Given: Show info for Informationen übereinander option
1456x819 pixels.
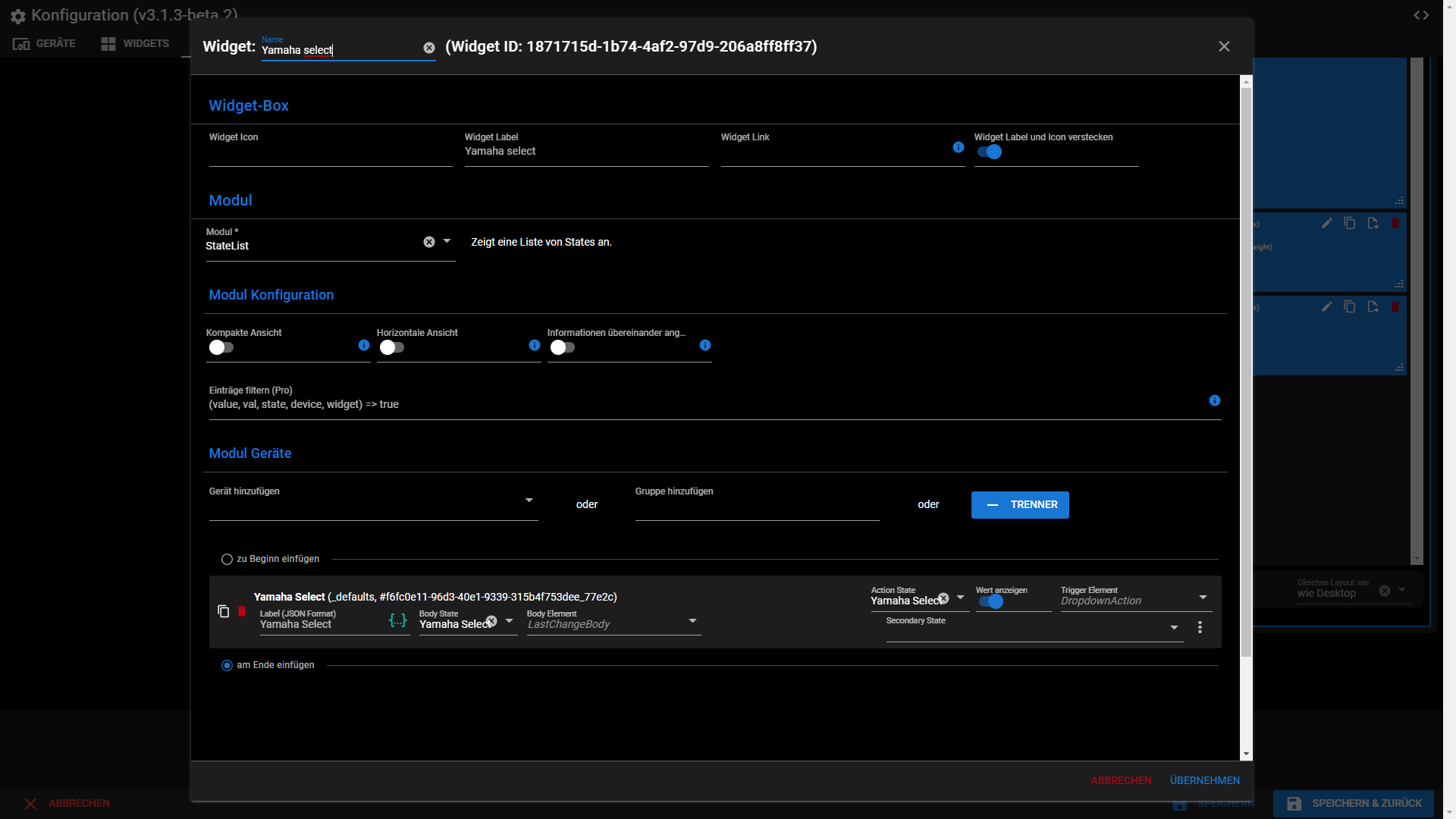Looking at the screenshot, I should click(705, 345).
